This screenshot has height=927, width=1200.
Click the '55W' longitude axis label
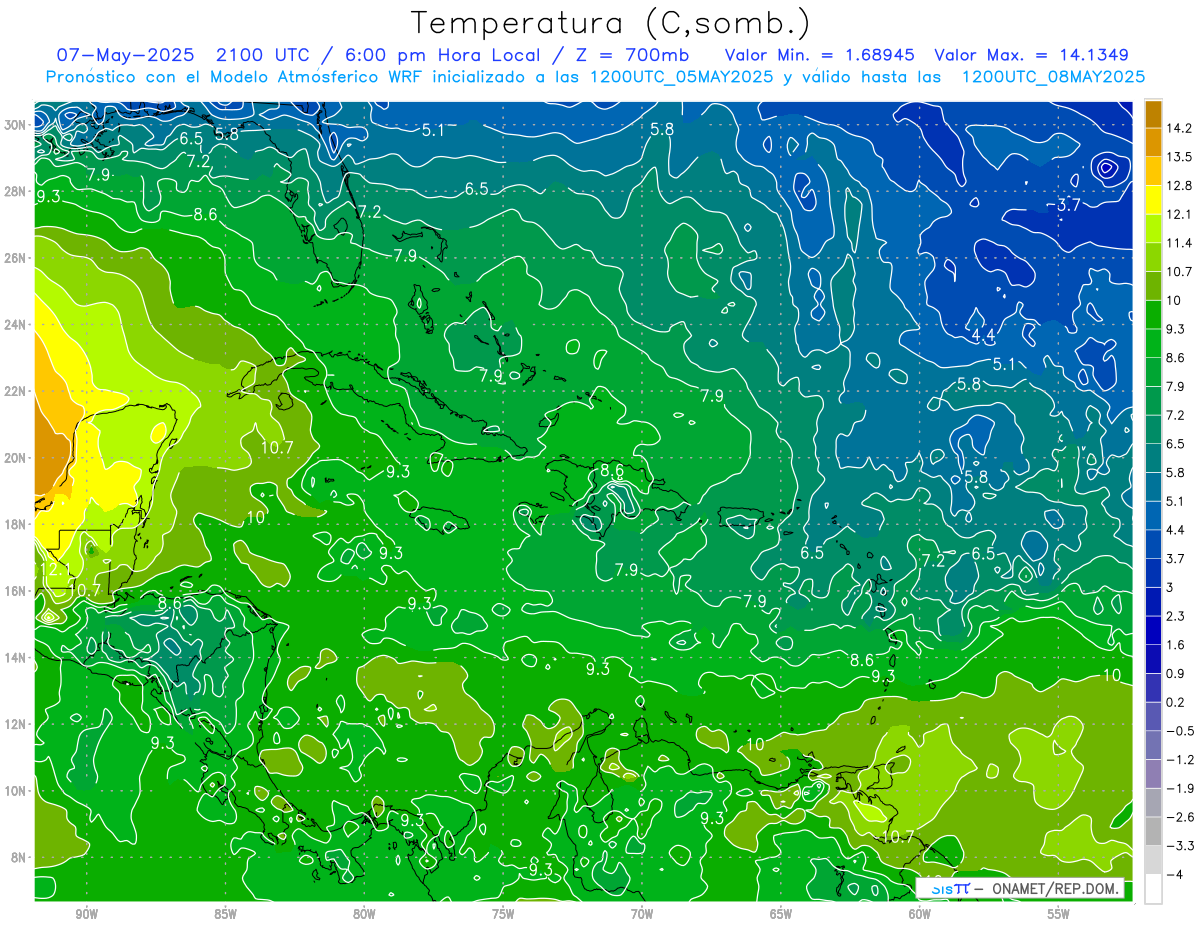pyautogui.click(x=1059, y=914)
